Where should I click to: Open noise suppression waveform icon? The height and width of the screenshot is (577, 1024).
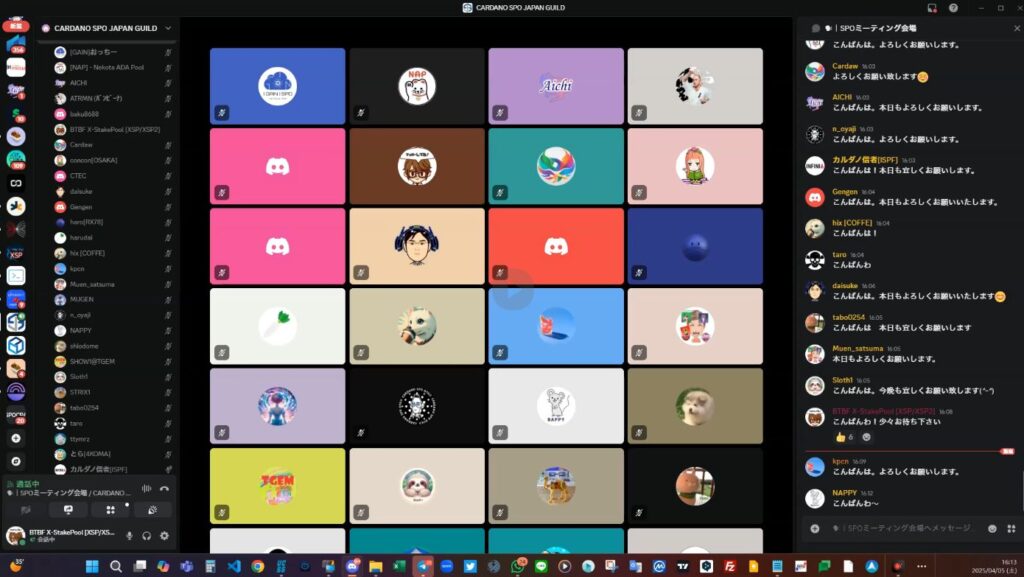click(x=146, y=488)
